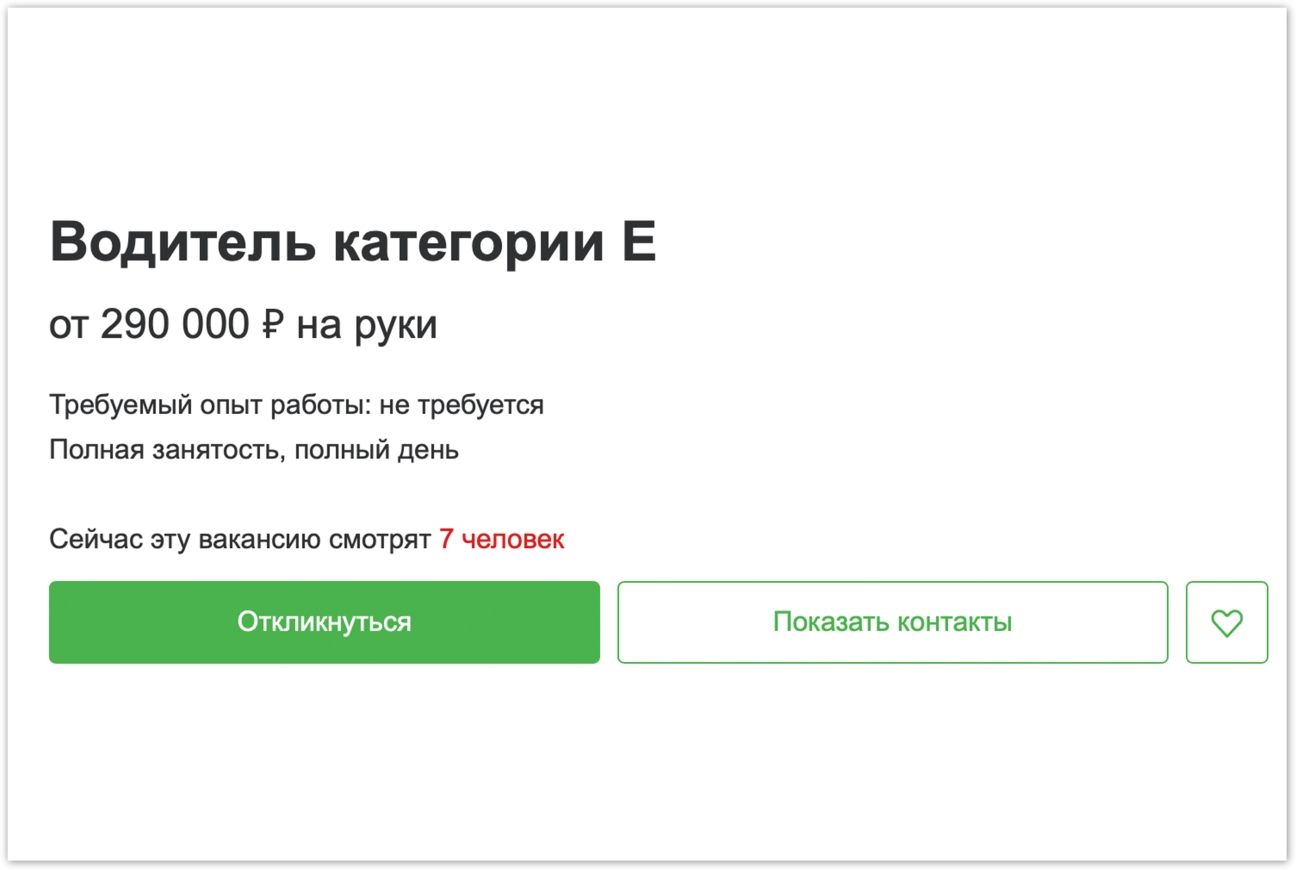Viewport: 1296px width, 870px height.
Task: Click the Сейчас эту вакансию text
Action: [186, 540]
